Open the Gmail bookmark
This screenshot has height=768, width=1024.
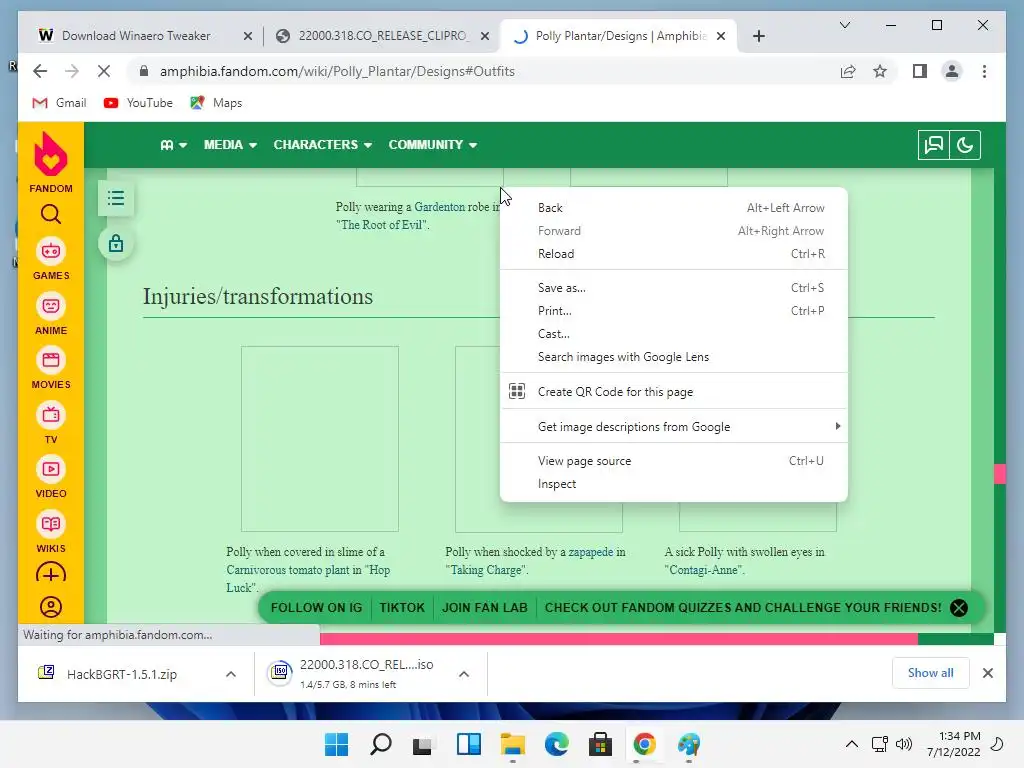pyautogui.click(x=59, y=103)
